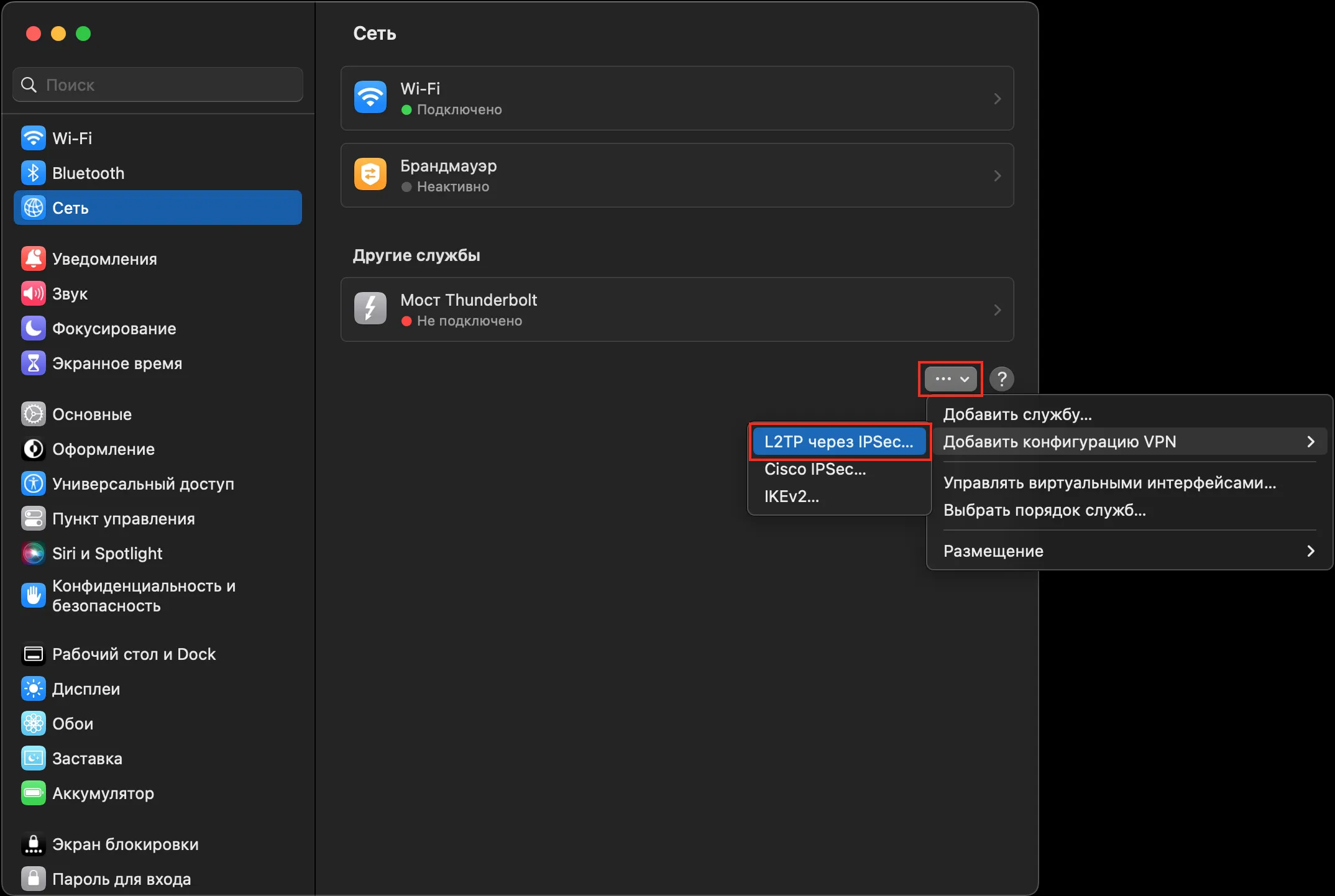Image resolution: width=1335 pixels, height=896 pixels.
Task: Open Battery settings icon
Action: click(33, 793)
